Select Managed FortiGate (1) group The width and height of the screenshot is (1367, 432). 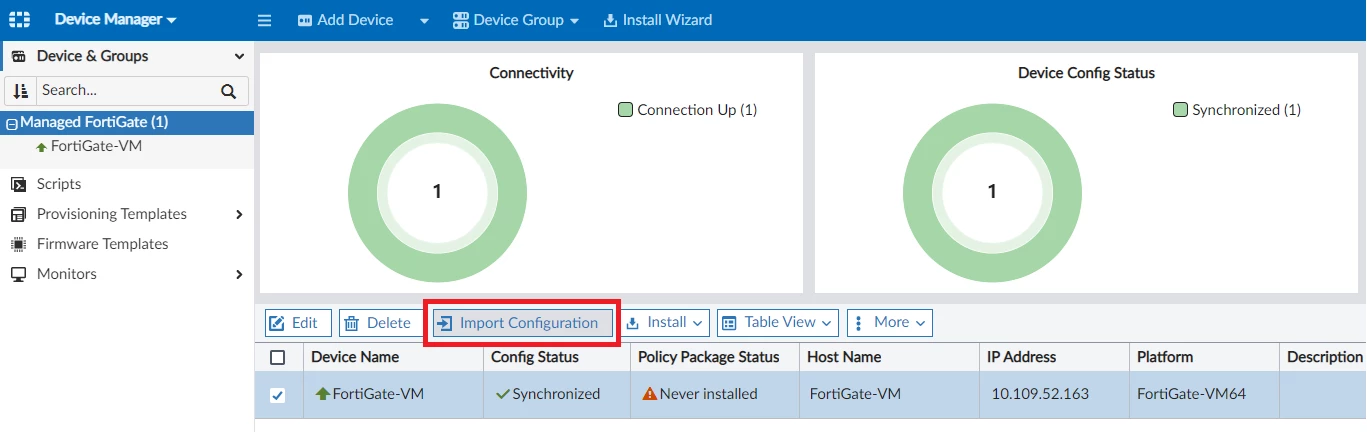[94, 122]
